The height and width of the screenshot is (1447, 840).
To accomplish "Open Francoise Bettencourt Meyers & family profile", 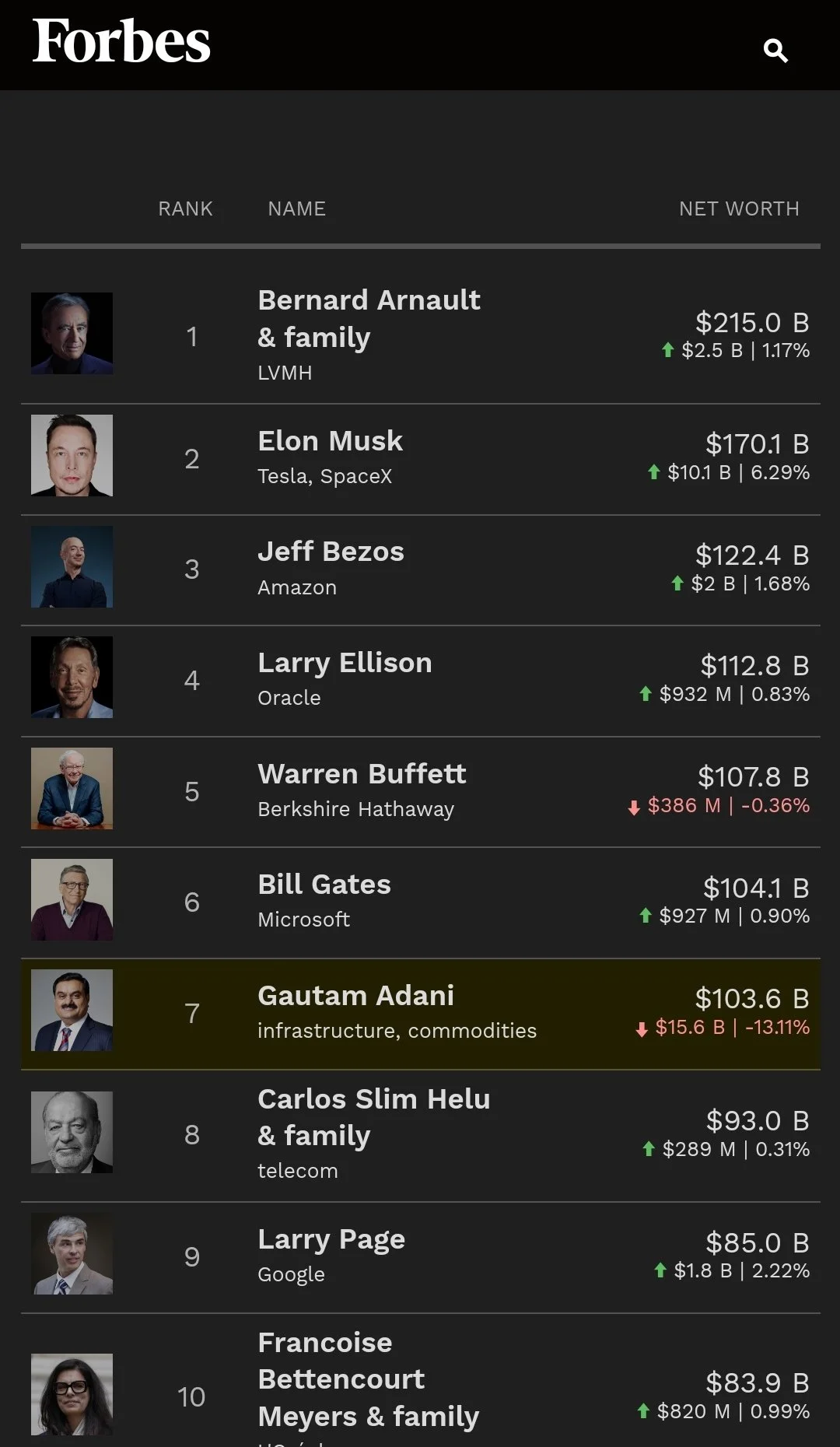I will pos(368,1379).
